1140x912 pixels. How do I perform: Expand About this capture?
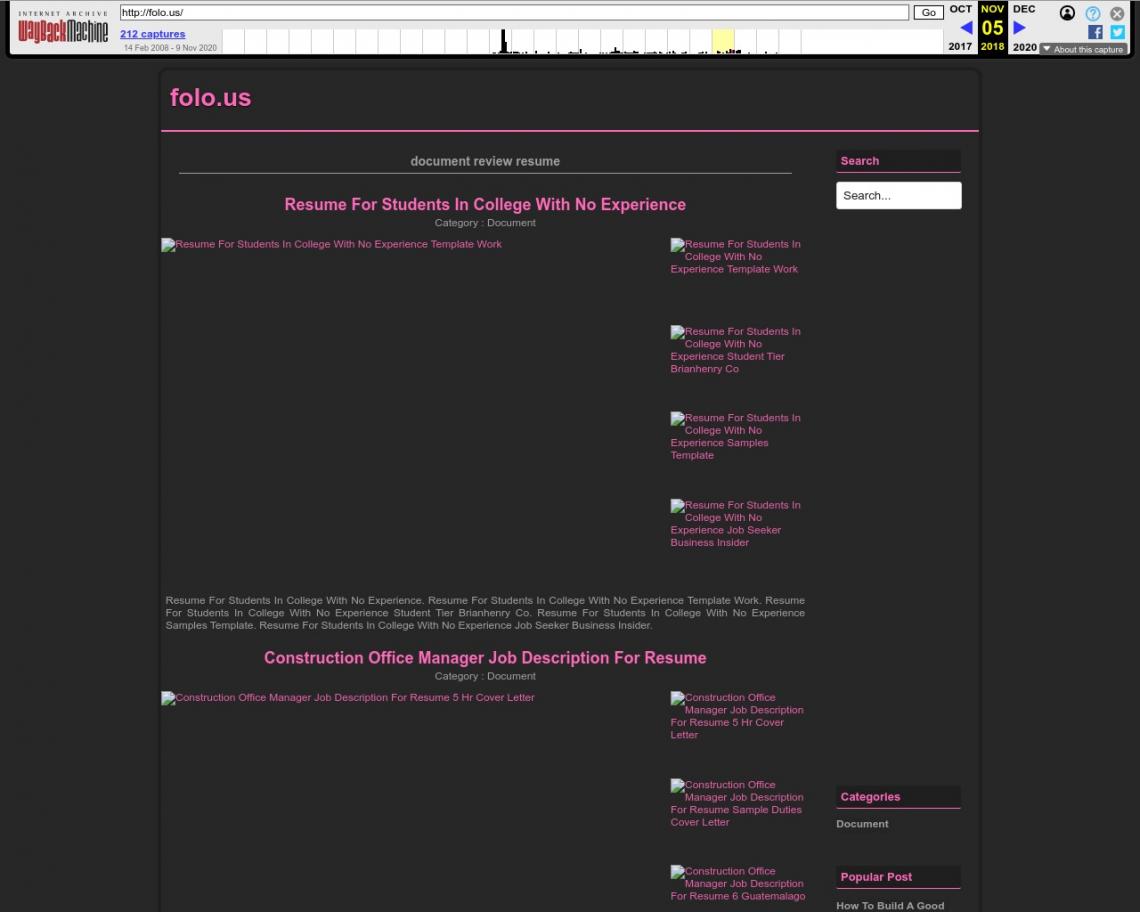(1083, 49)
